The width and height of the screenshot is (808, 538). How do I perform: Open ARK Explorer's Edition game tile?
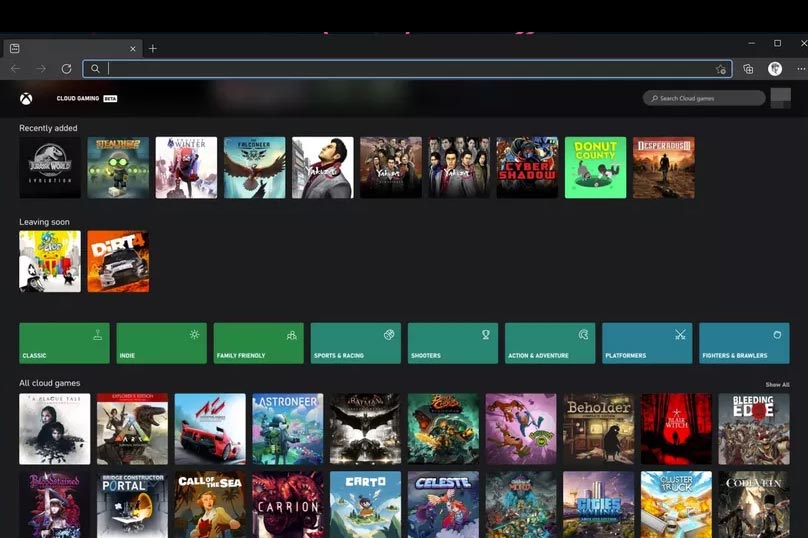(x=132, y=429)
